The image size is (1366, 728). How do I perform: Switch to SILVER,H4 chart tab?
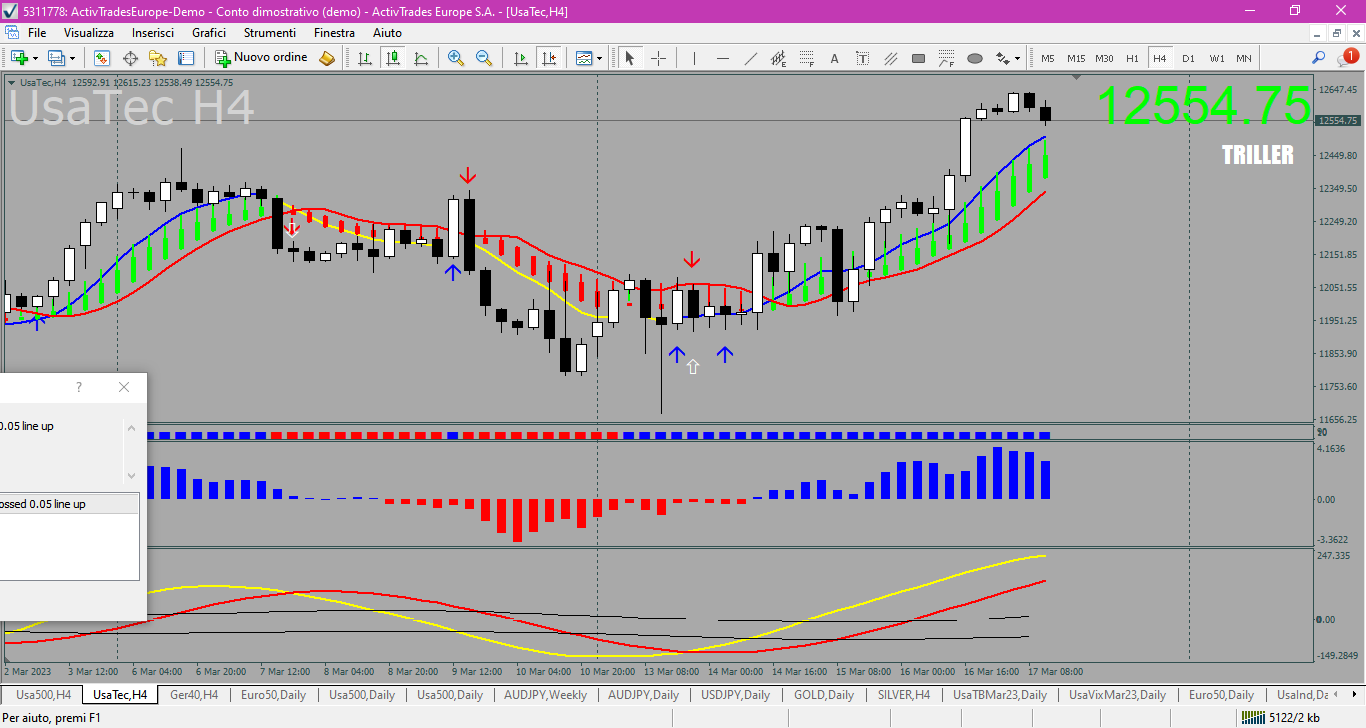coord(904,694)
